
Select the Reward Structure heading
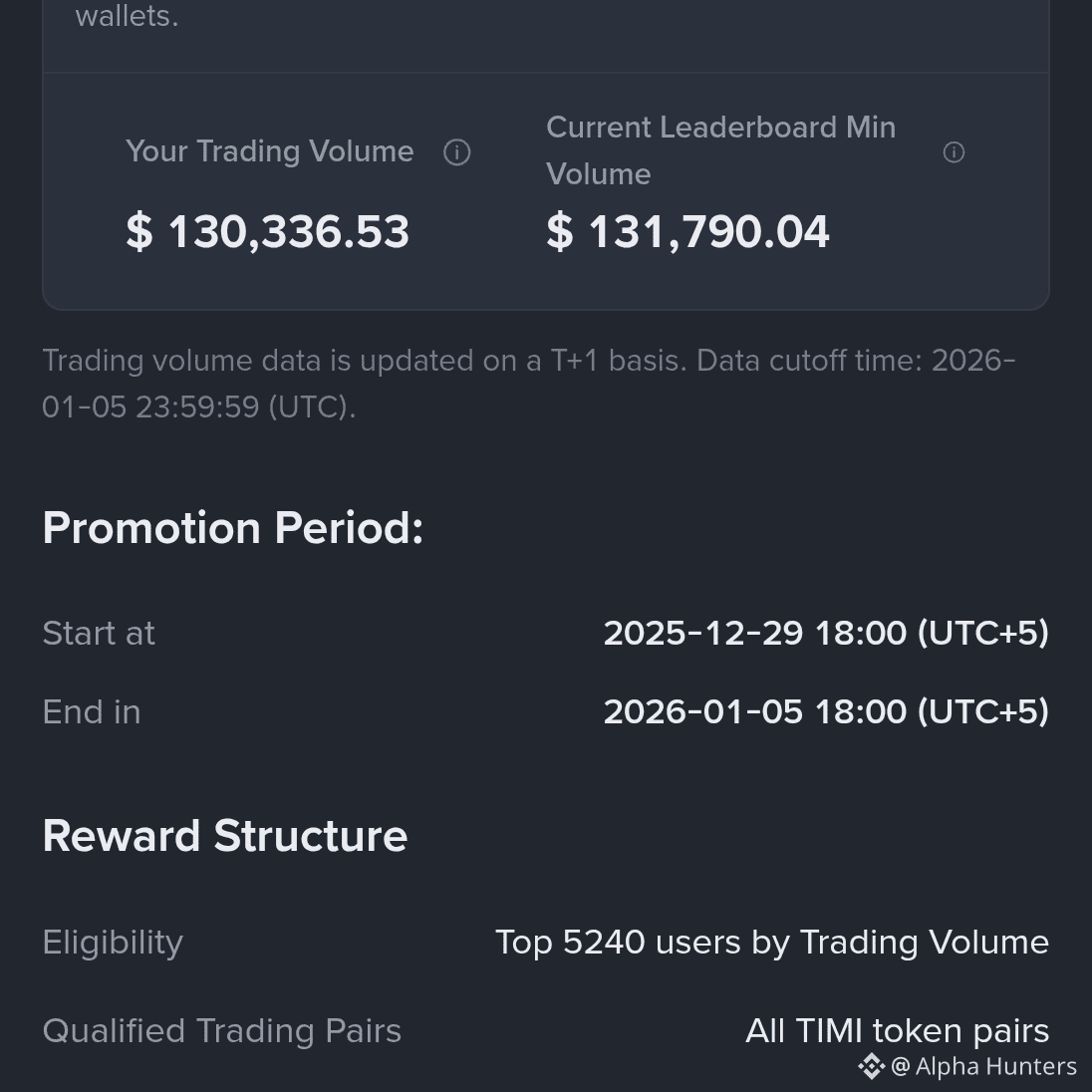coord(224,835)
